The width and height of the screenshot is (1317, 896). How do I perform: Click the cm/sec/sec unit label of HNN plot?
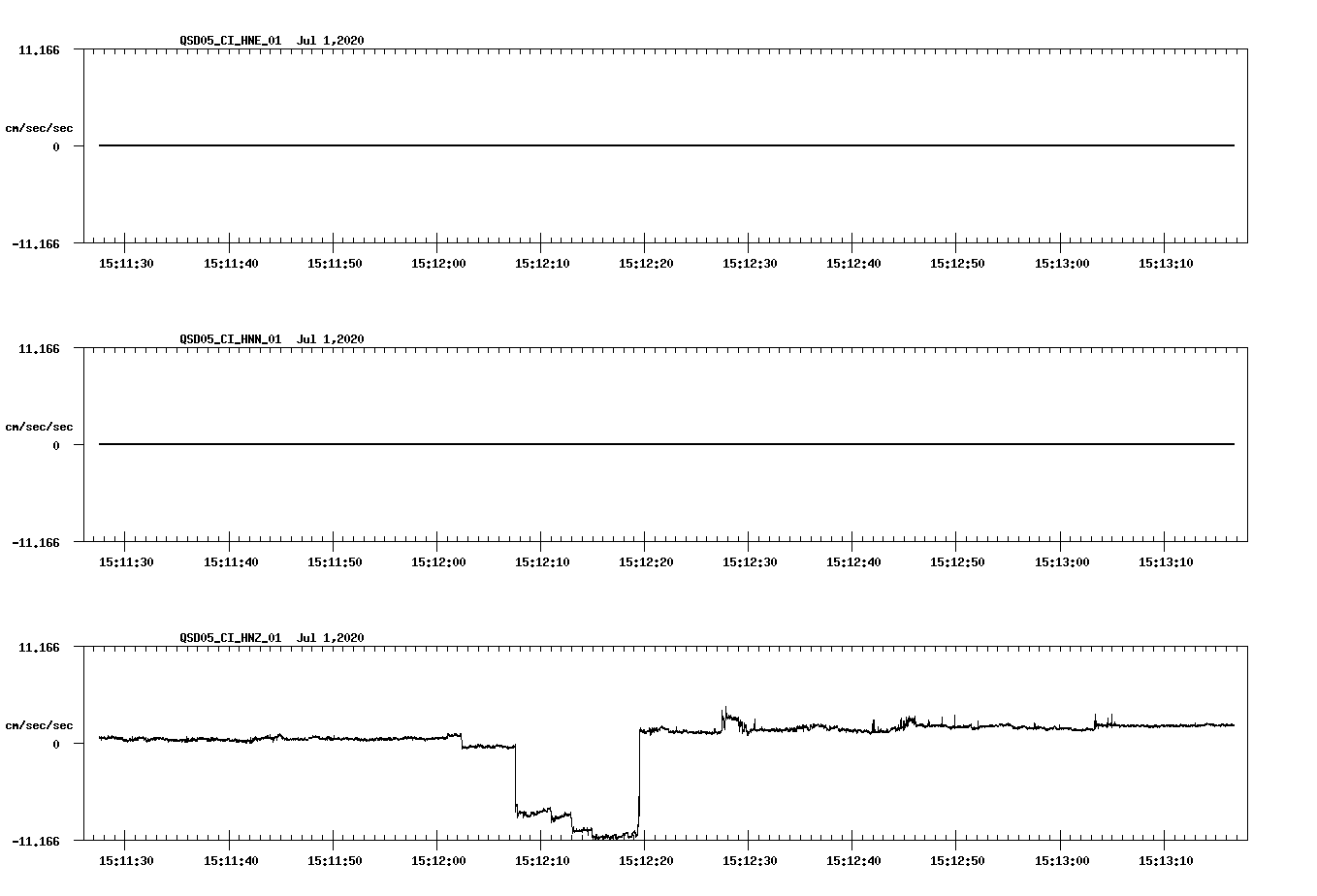pyautogui.click(x=40, y=427)
